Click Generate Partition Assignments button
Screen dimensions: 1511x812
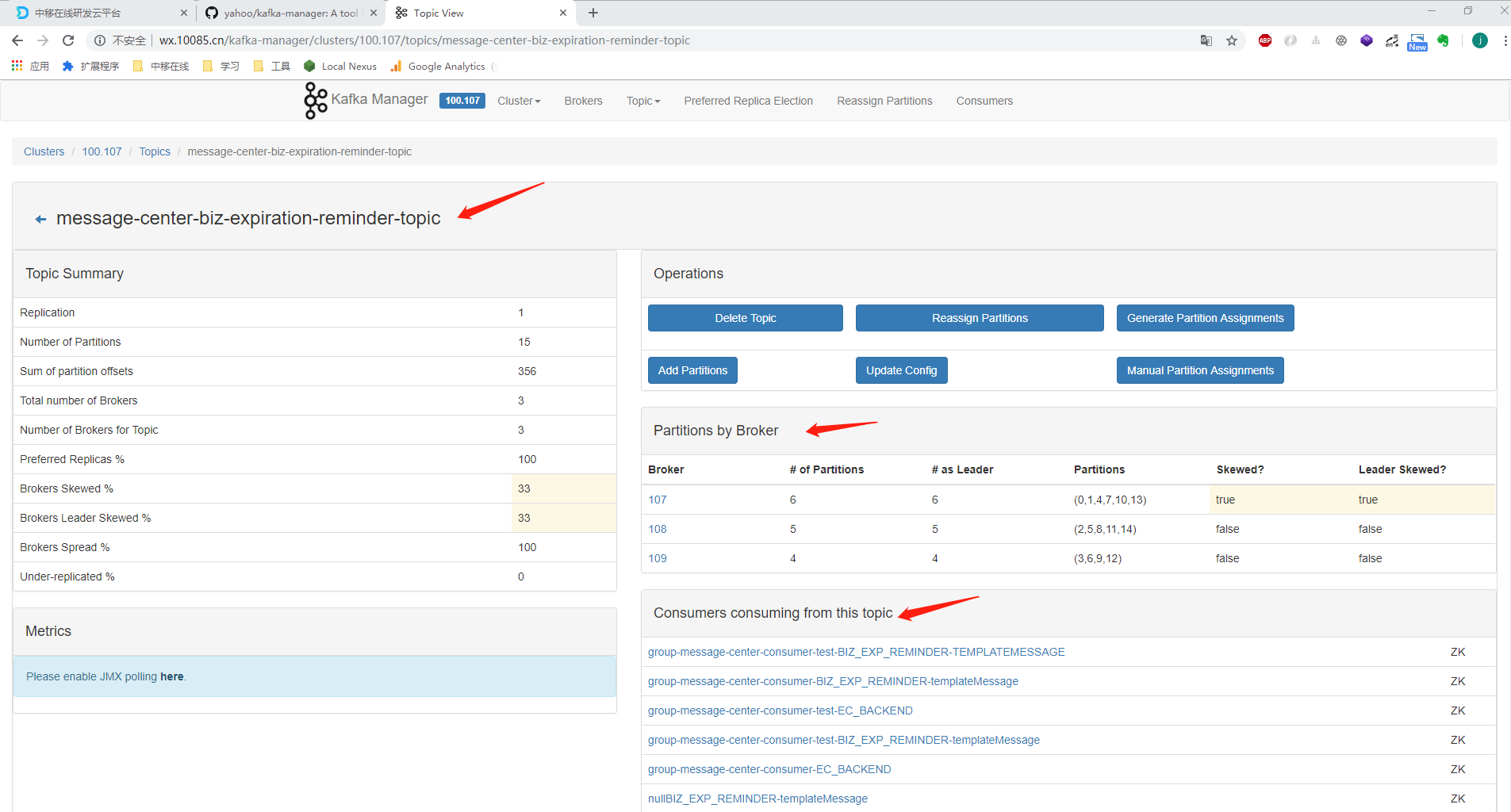1205,318
